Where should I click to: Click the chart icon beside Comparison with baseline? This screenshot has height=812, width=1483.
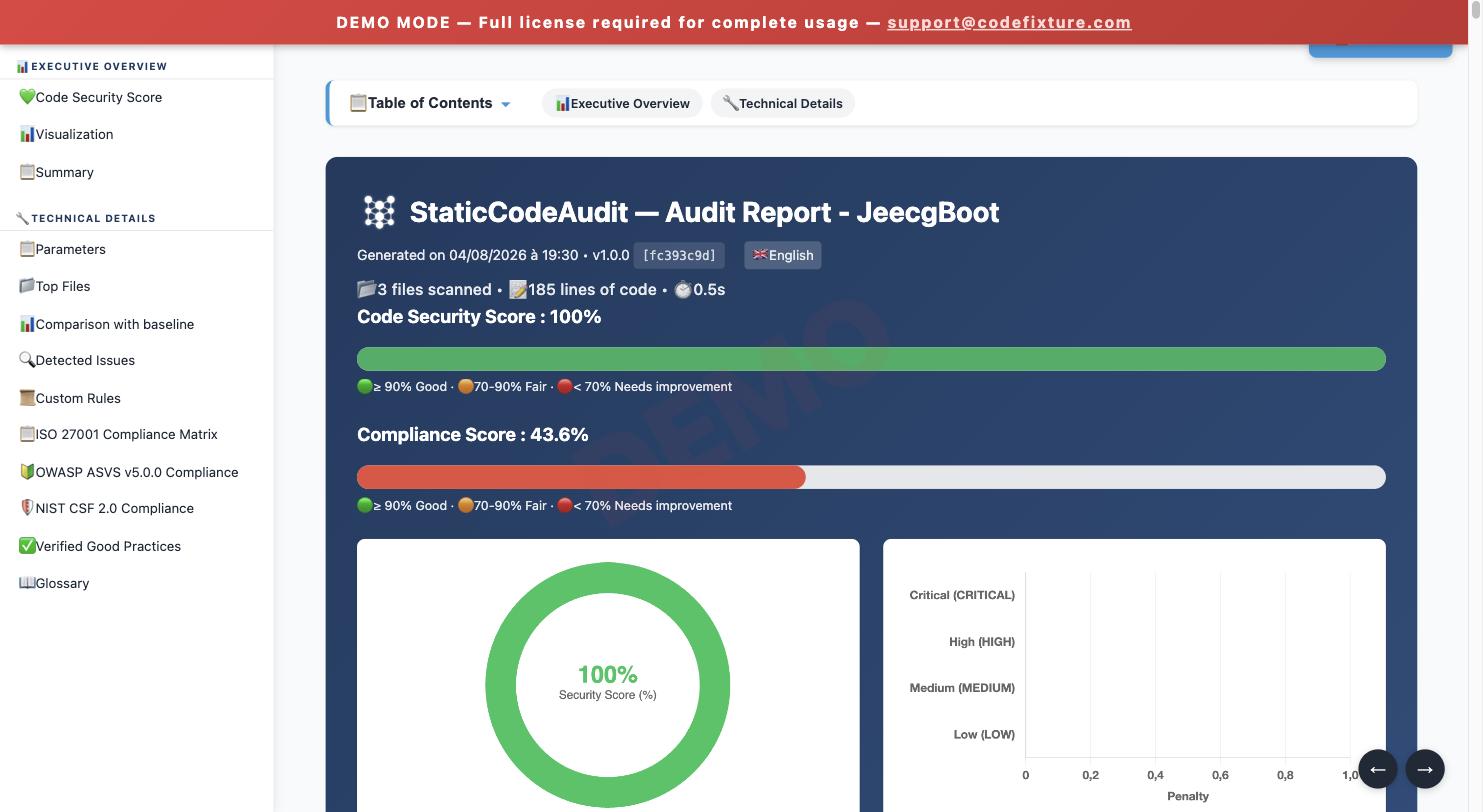[x=27, y=324]
